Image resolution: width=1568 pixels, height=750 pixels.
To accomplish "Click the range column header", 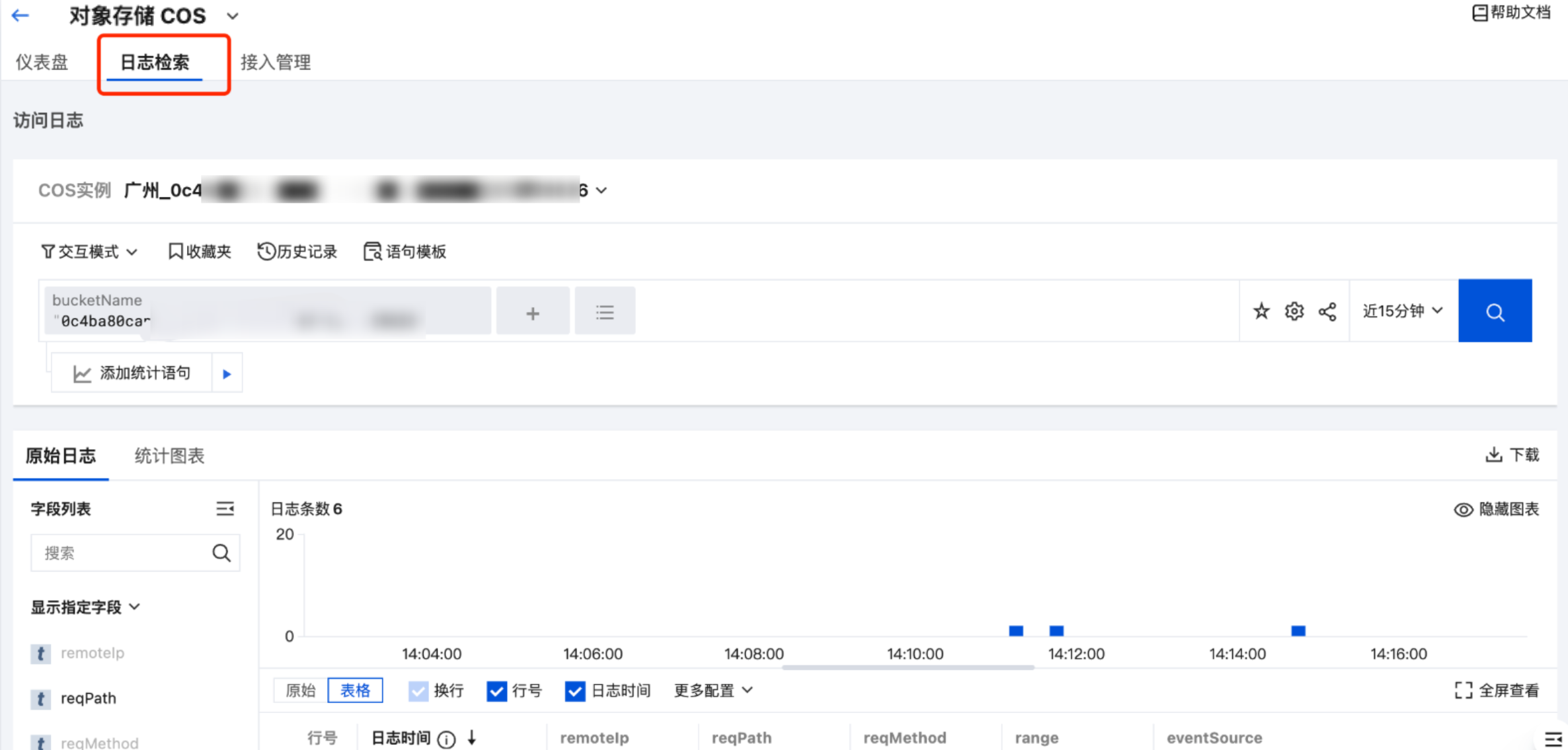I will (1037, 737).
